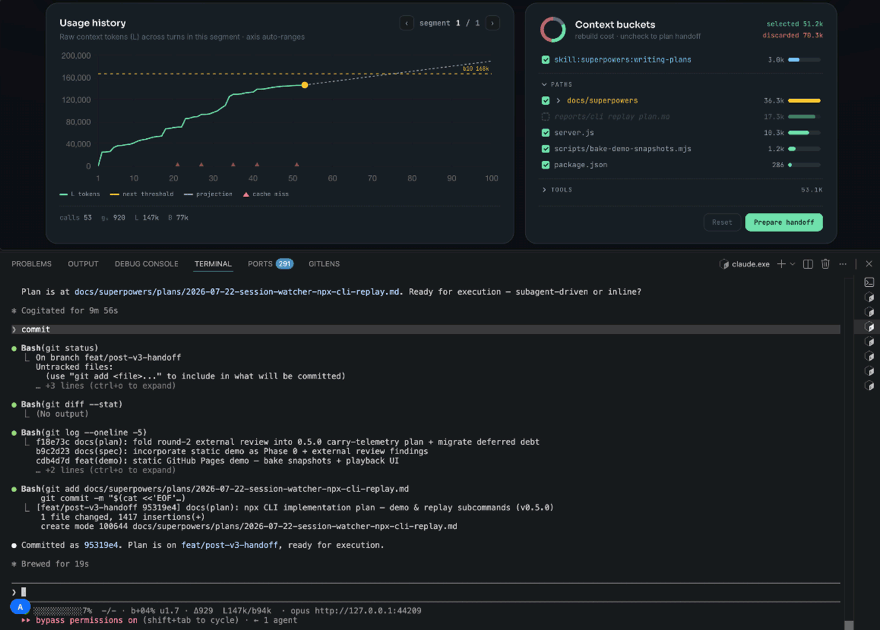
Task: Click the 95319e4 commit hash link
Action: coord(101,545)
